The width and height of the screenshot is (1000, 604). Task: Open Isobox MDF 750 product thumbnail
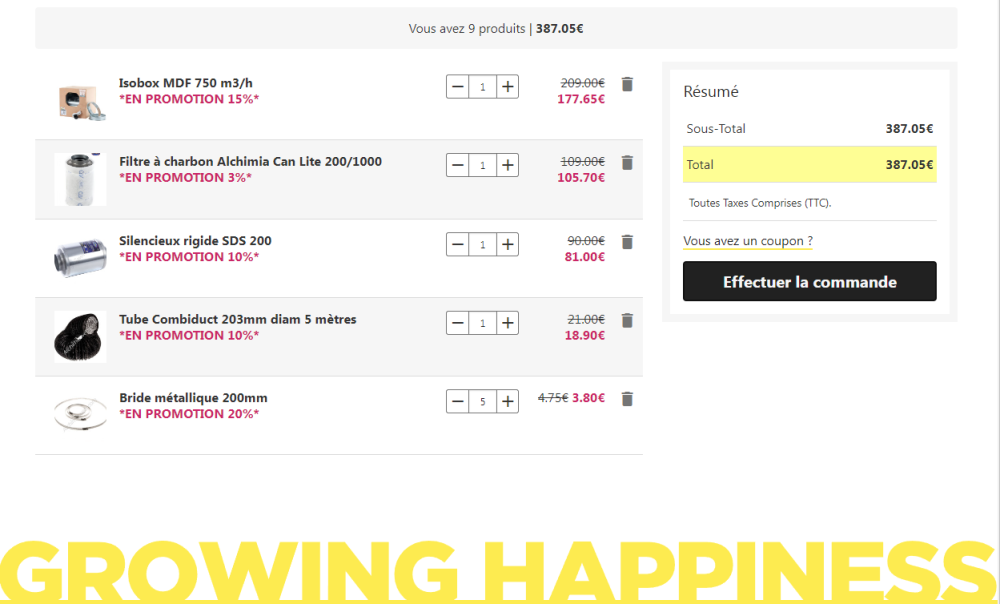click(80, 101)
